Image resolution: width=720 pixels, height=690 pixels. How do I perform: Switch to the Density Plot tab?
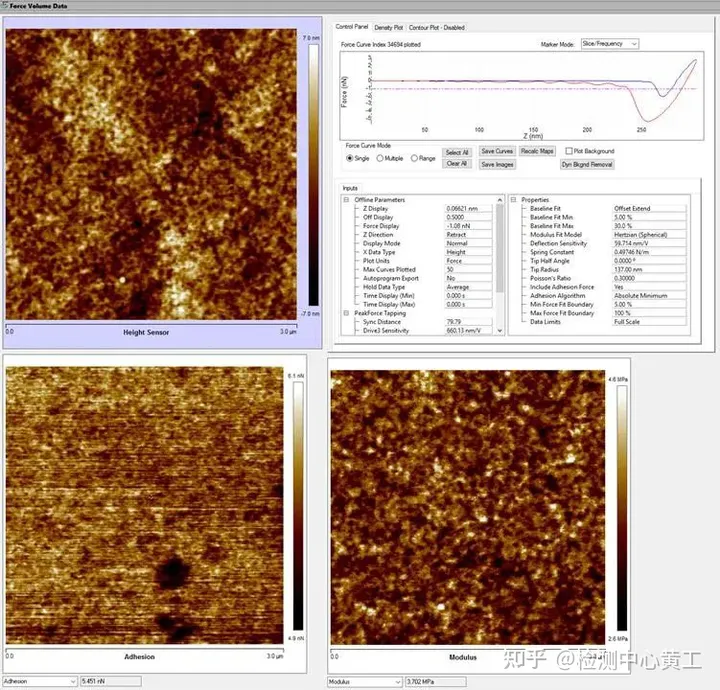(x=388, y=27)
